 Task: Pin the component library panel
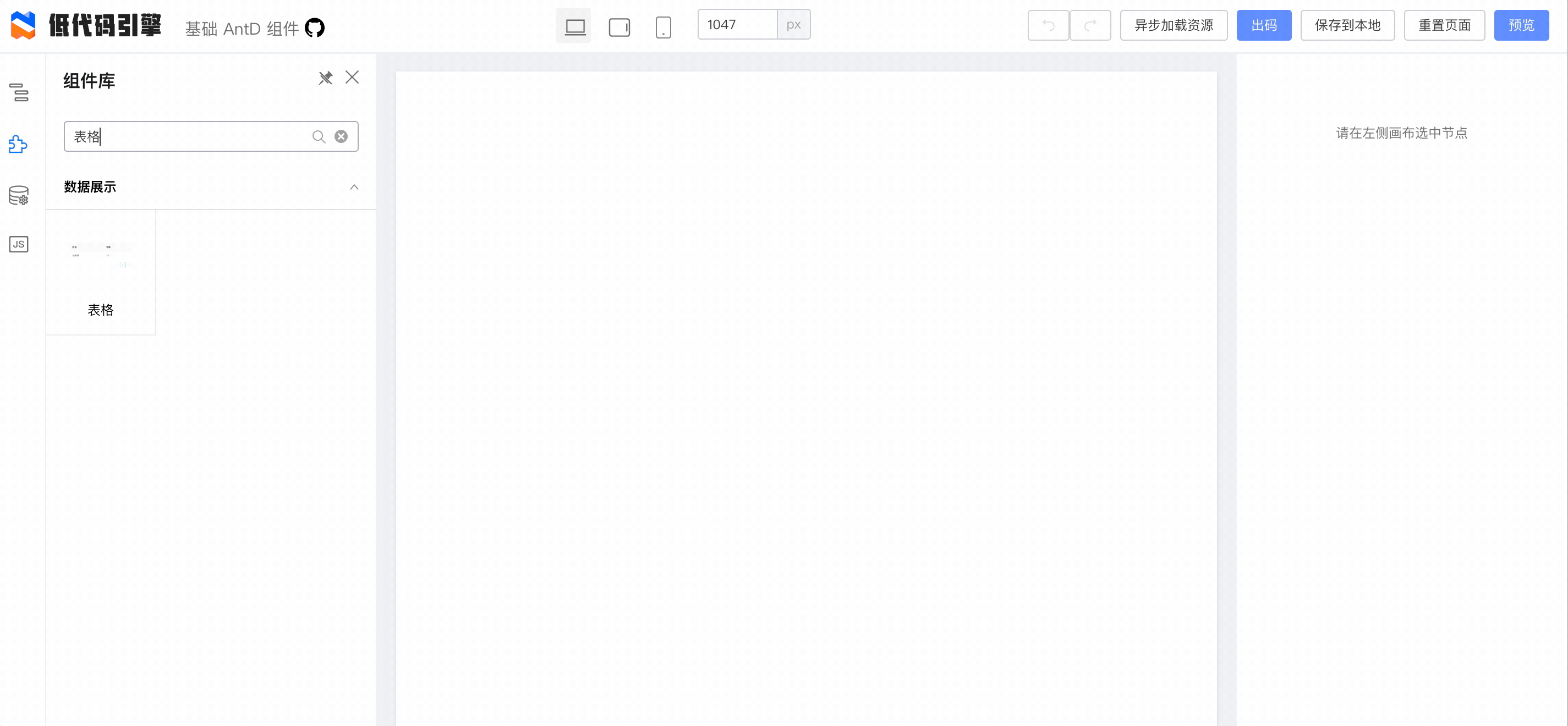[326, 78]
